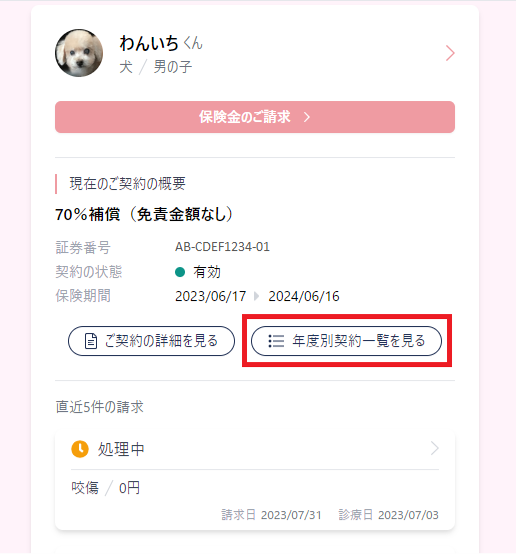Expand pet profile with pink chevron

450,53
